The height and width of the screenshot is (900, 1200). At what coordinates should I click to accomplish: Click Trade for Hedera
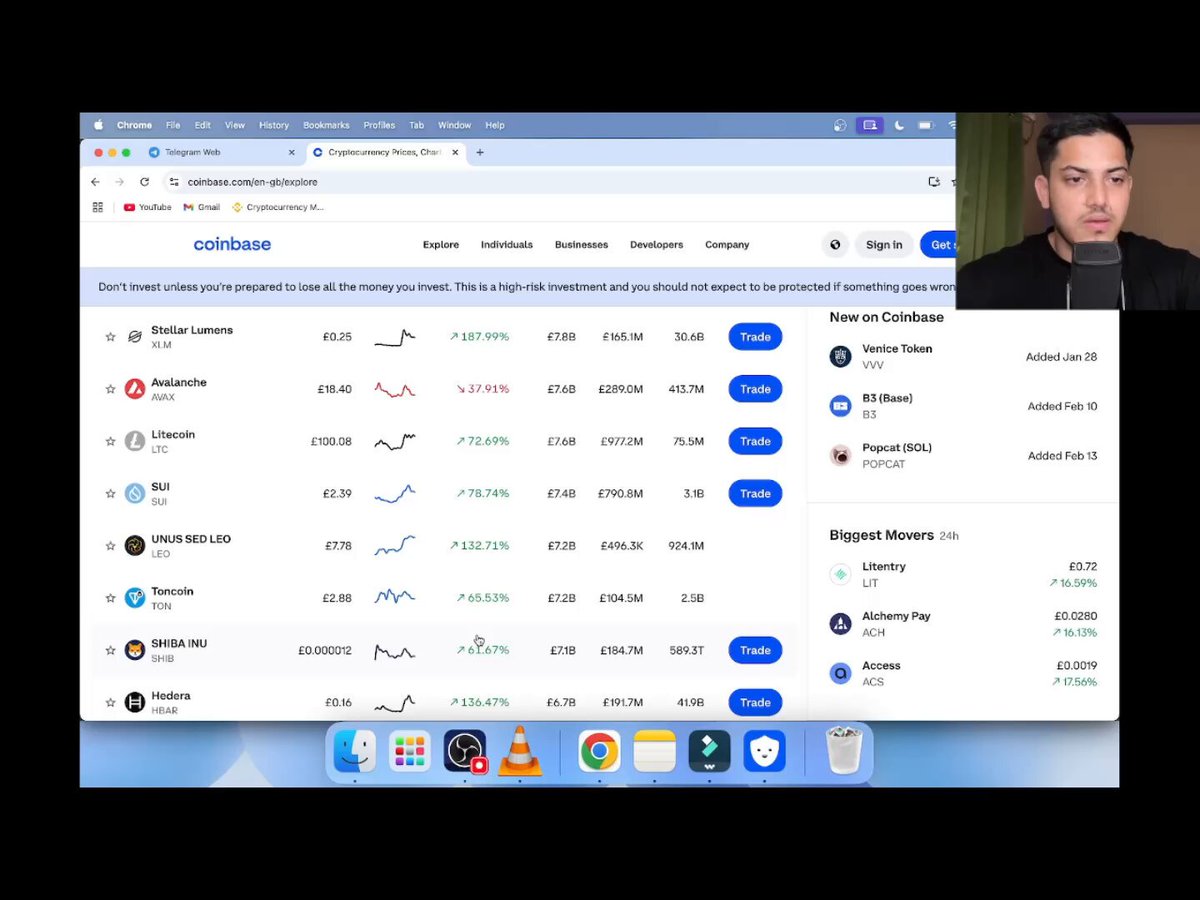[x=755, y=702]
